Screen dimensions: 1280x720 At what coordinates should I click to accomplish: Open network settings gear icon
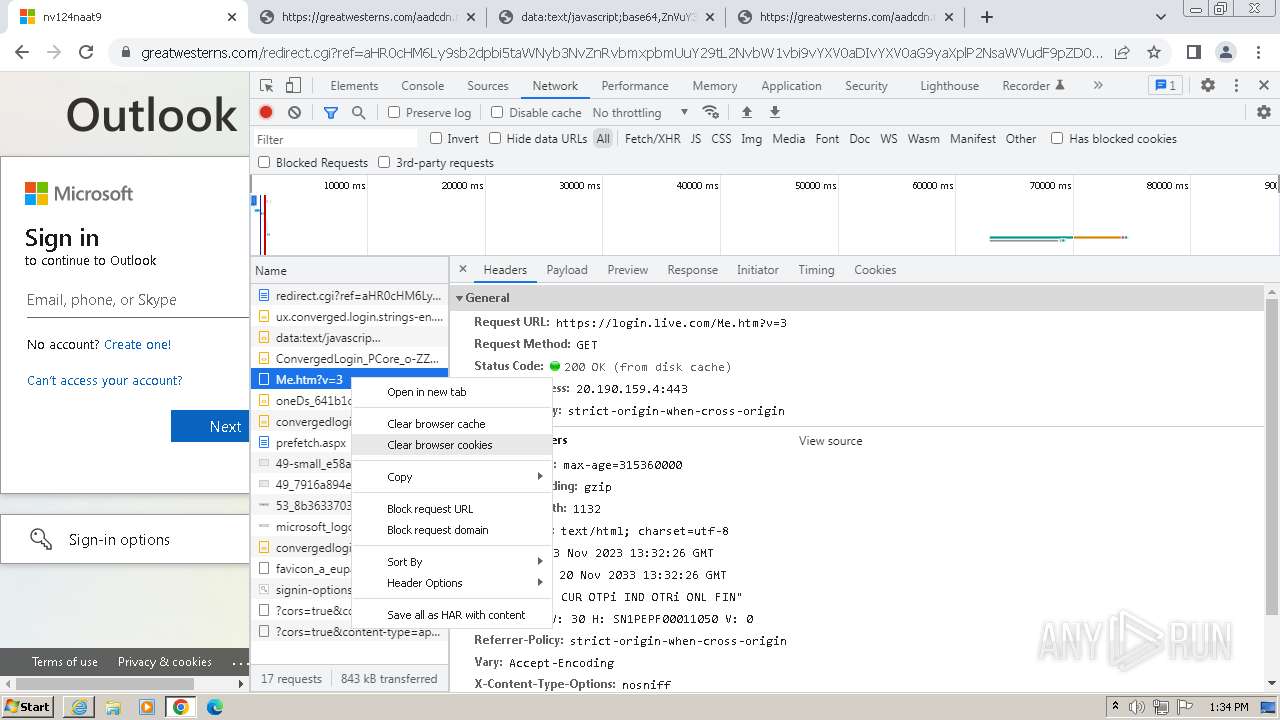(1264, 113)
